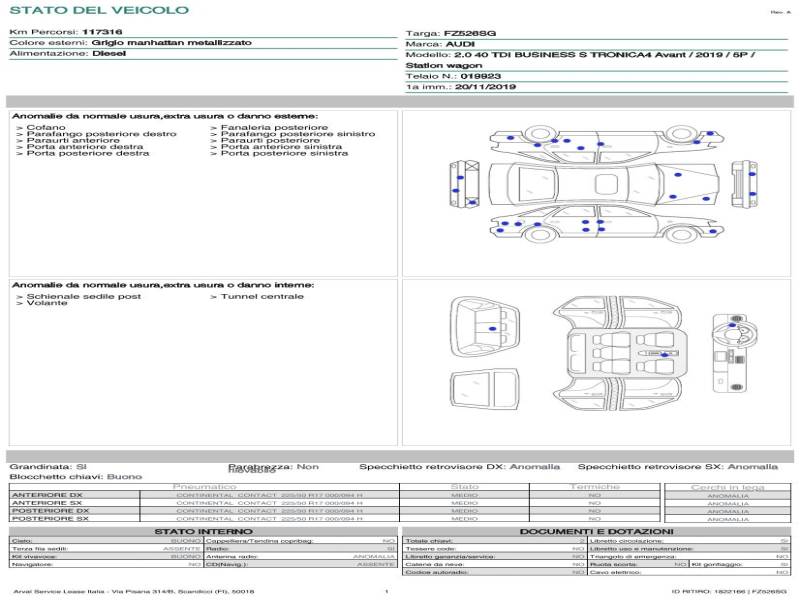Screen dimensions: 800x600
Task: Select 'Blocchetto chiavi: Buono' text
Action: (x=76, y=477)
